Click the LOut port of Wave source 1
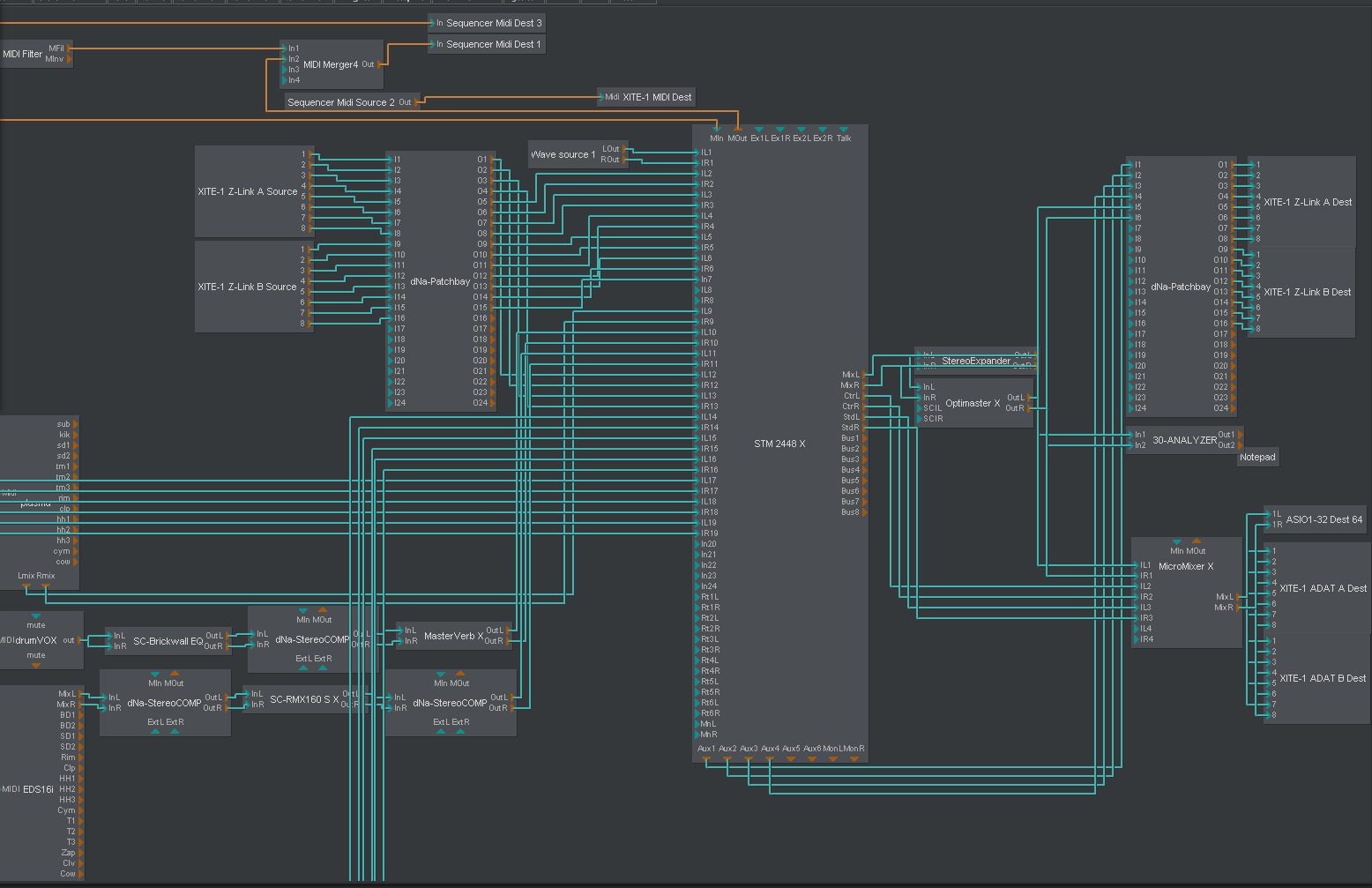This screenshot has height=888, width=1372. (x=624, y=149)
